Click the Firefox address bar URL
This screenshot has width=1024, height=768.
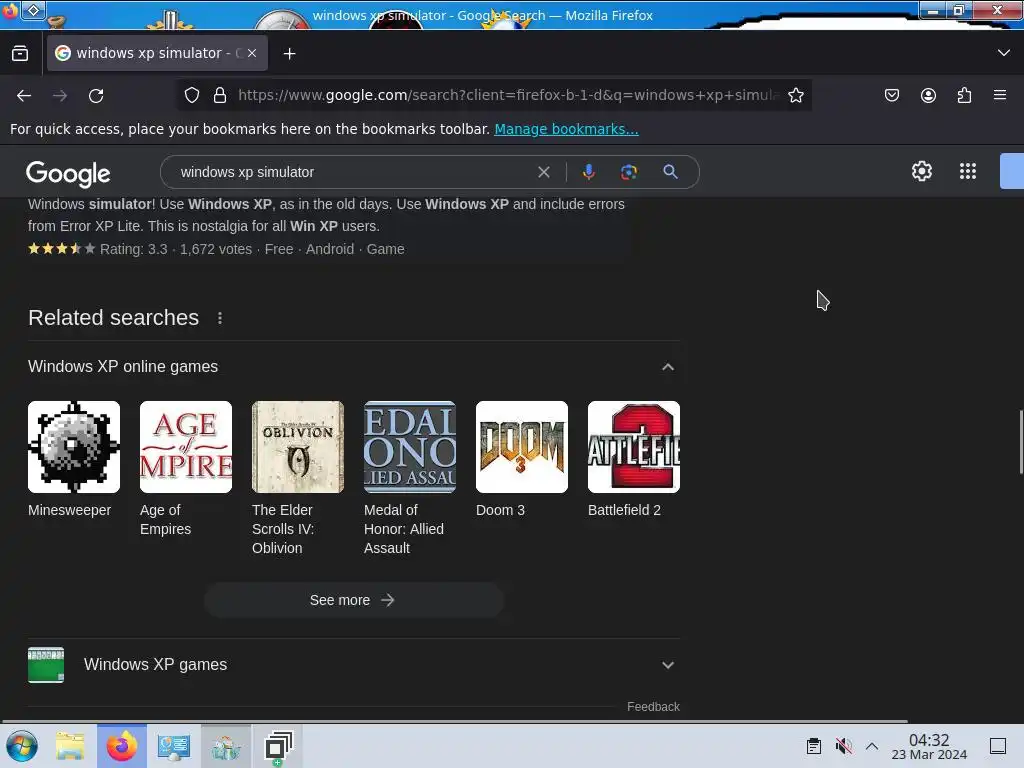click(508, 95)
